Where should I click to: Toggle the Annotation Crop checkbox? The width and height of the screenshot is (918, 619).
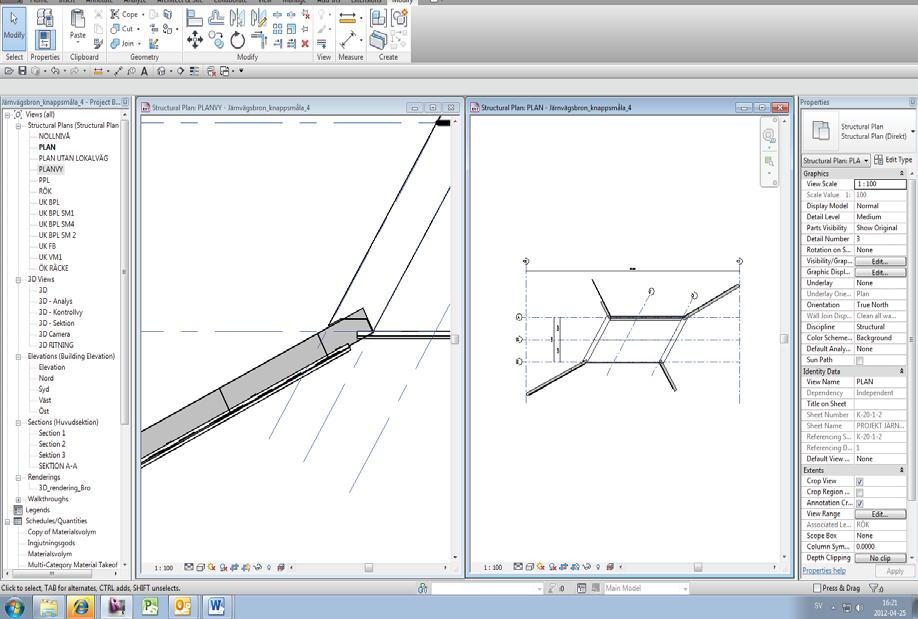pos(859,503)
